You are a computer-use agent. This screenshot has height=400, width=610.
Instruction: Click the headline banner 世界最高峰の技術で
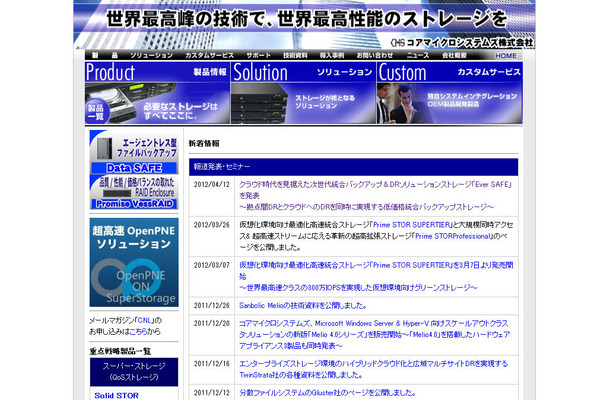pos(307,19)
